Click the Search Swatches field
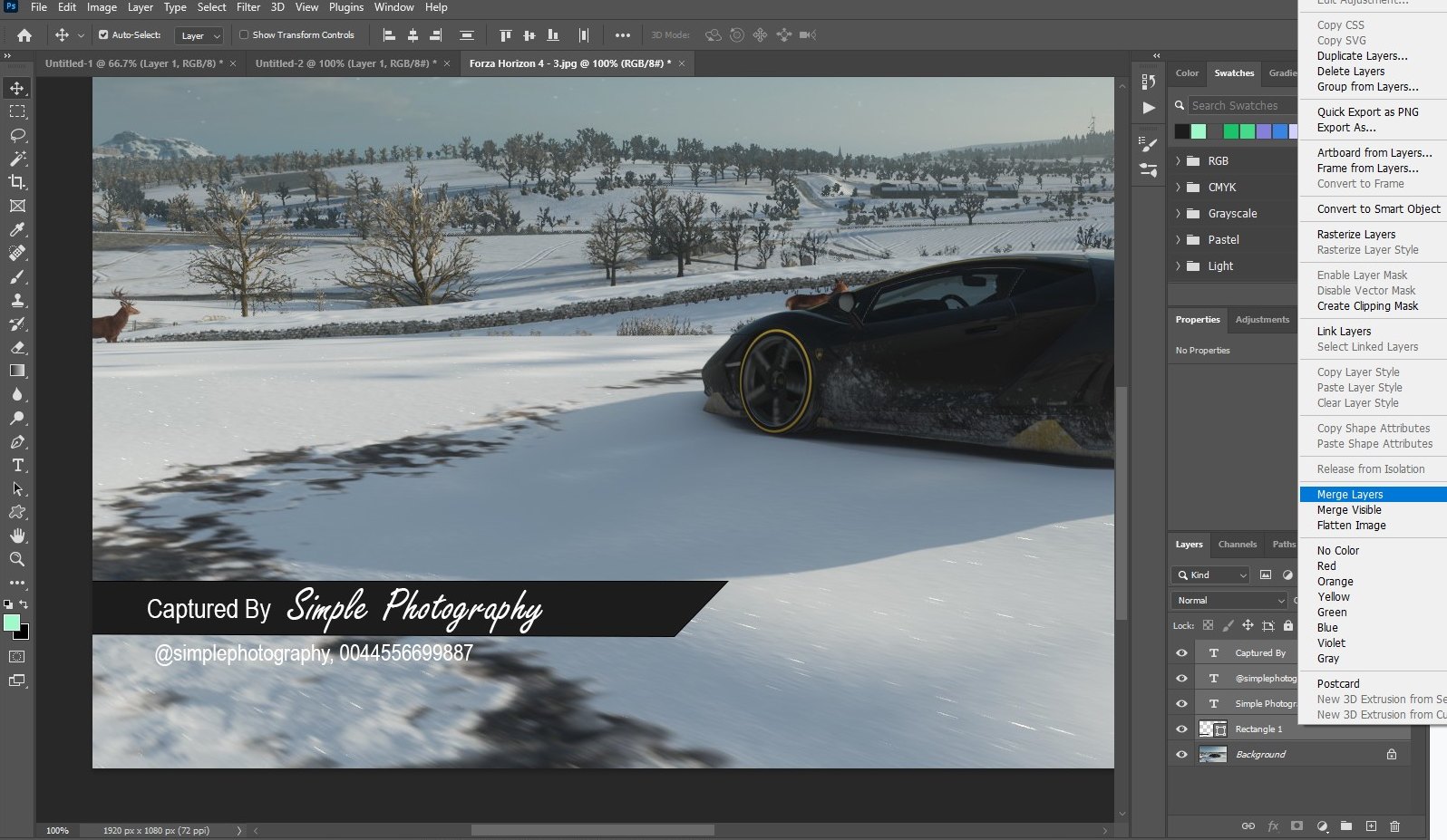1447x840 pixels. pos(1242,106)
